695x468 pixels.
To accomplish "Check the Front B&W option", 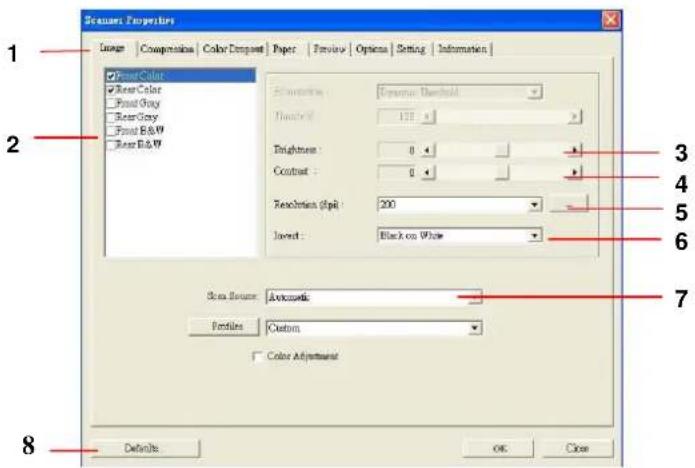I will tap(111, 131).
